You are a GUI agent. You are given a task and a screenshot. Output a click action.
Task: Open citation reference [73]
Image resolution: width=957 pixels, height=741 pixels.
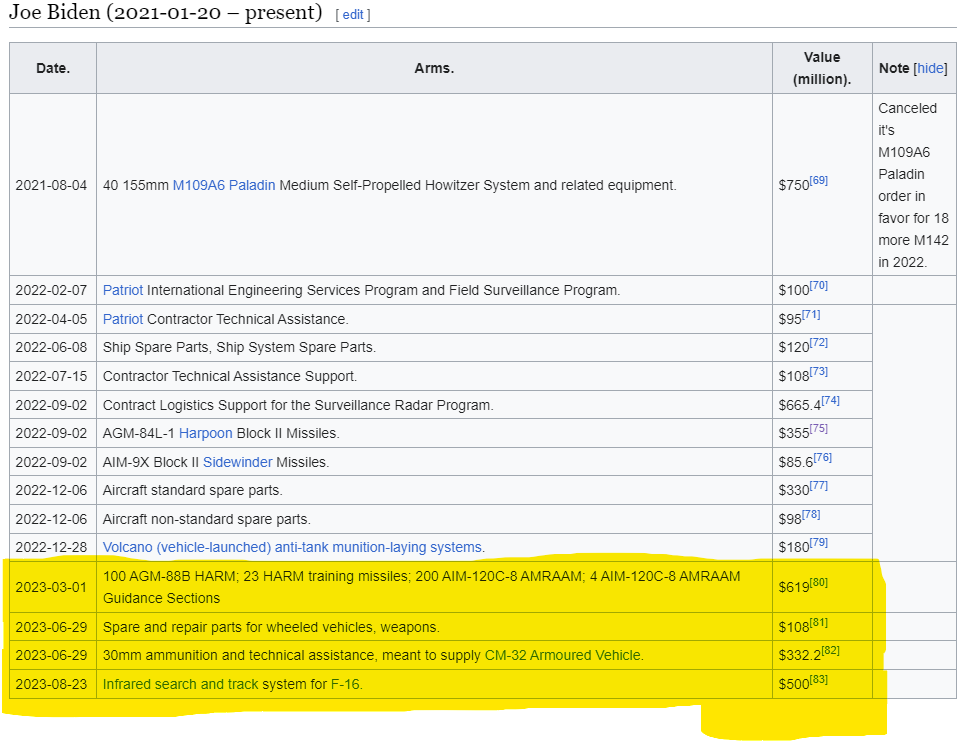[x=818, y=371]
